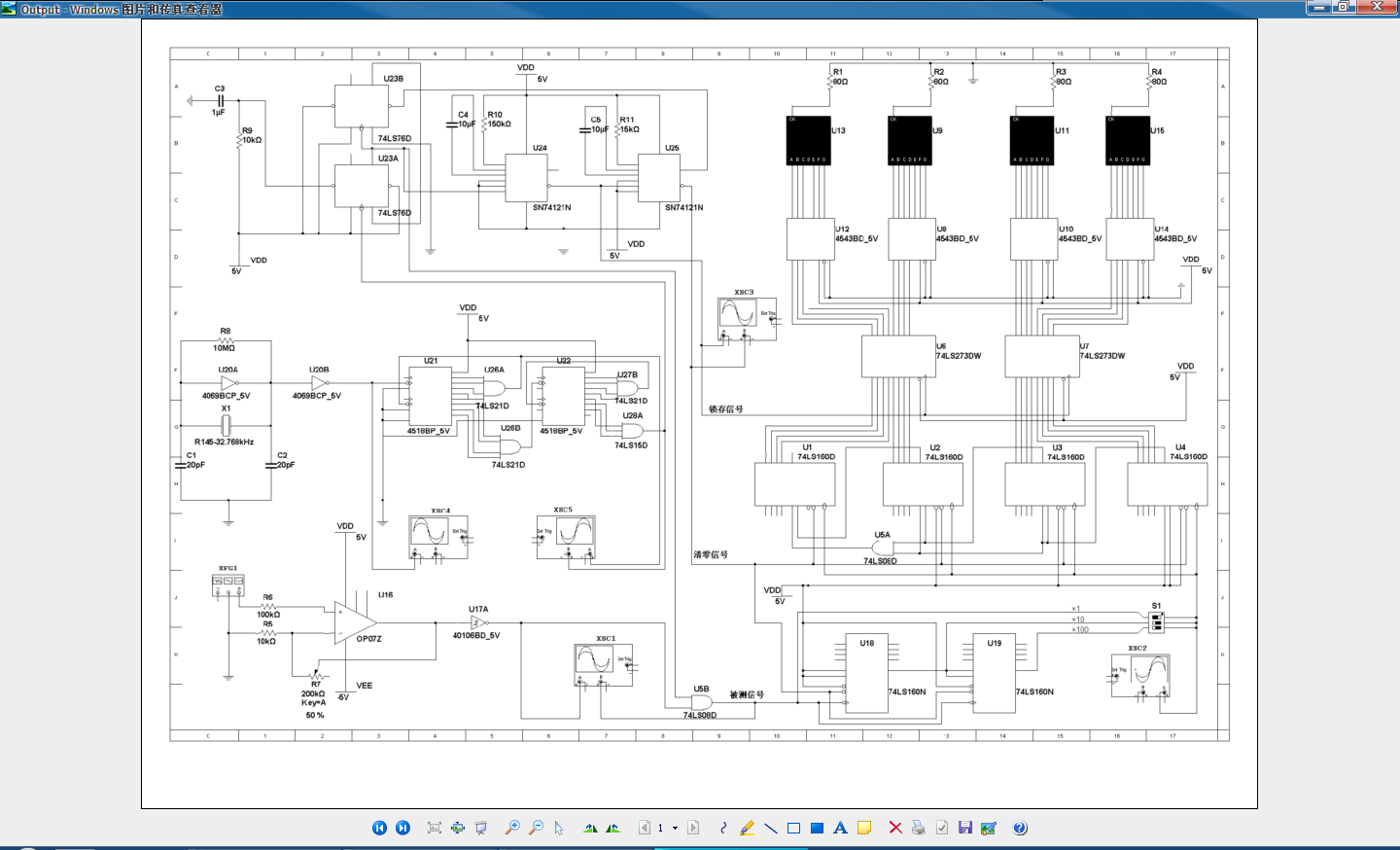Click the Best Fit view icon
The width and height of the screenshot is (1400, 850).
pyautogui.click(x=434, y=828)
